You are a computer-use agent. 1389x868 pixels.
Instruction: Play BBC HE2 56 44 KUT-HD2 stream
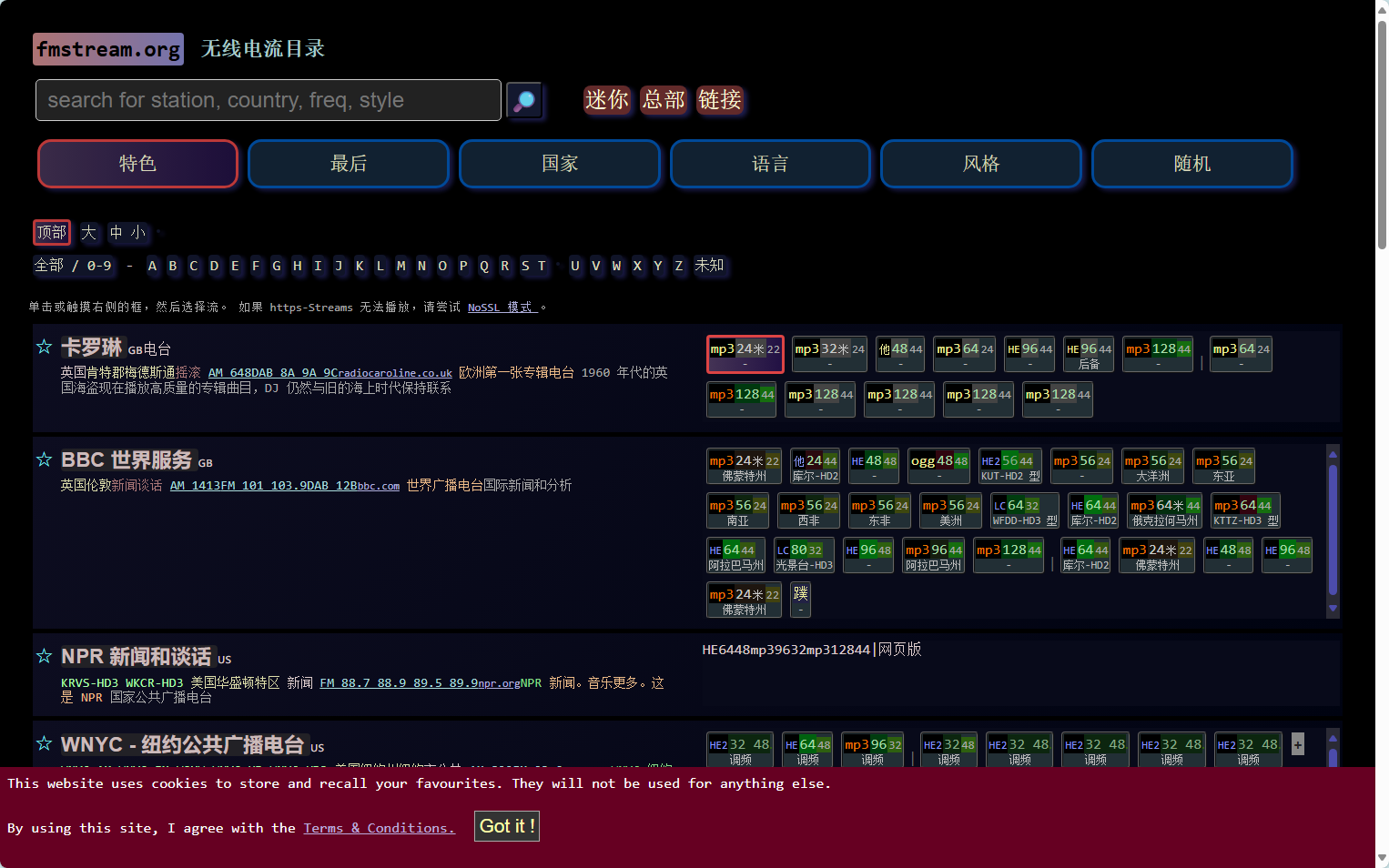(1010, 466)
